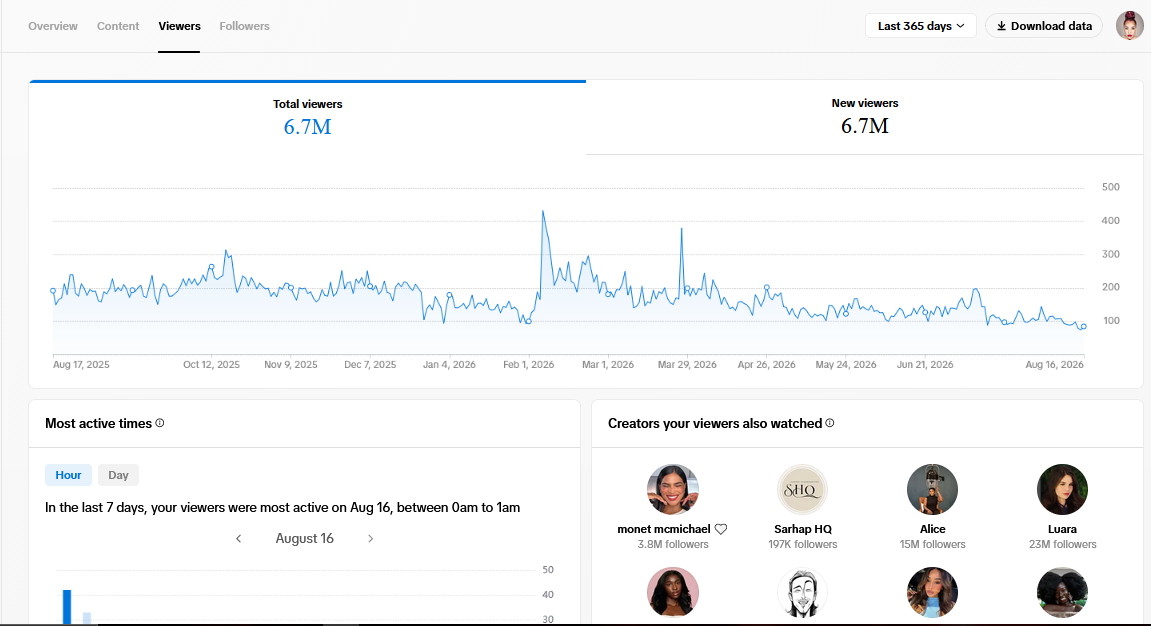Select the New viewers metric panel

pyautogui.click(x=865, y=117)
